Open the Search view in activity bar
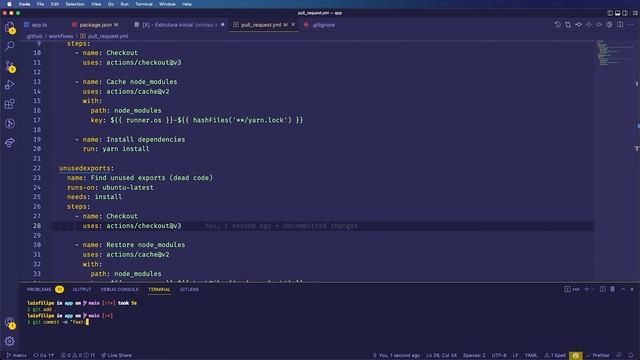This screenshot has height=360, width=640. point(10,46)
